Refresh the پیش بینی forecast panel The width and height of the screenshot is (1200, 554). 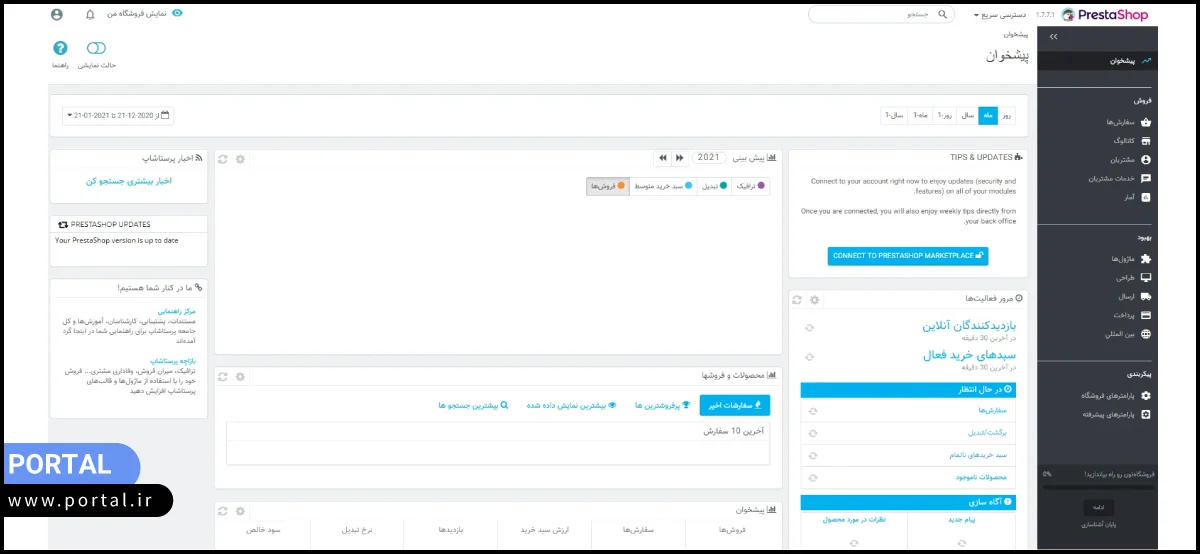click(222, 158)
